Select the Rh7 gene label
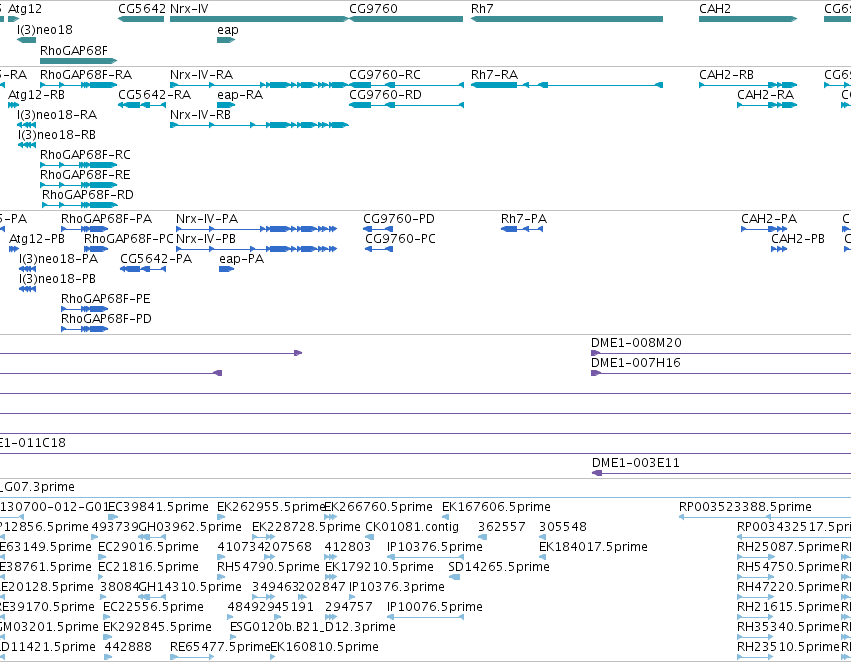Viewport: 851px width, 662px height. [482, 9]
